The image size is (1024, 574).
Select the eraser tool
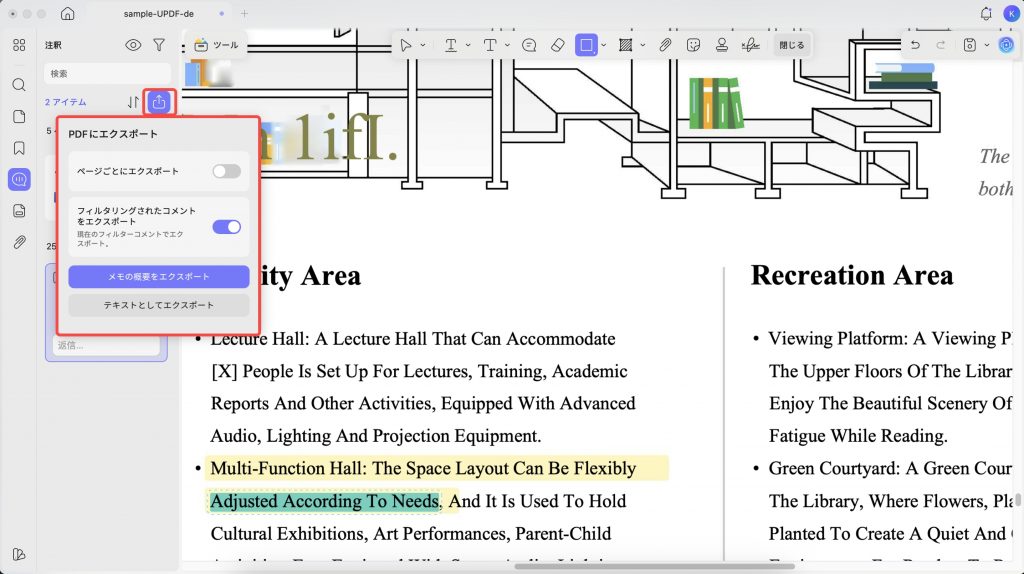point(557,45)
